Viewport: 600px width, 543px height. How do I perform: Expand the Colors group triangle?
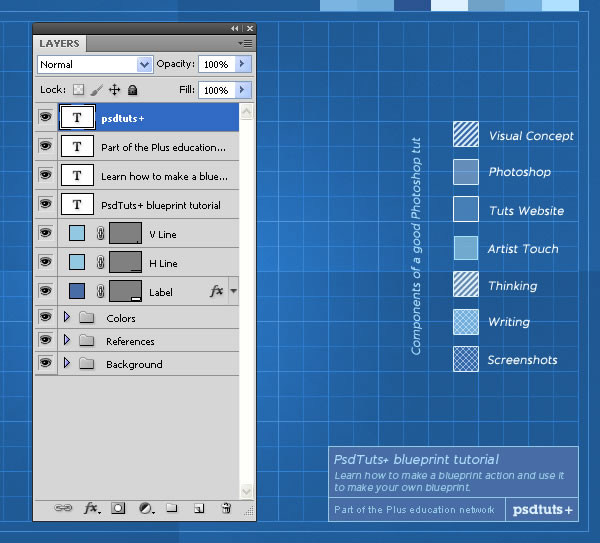coord(67,317)
